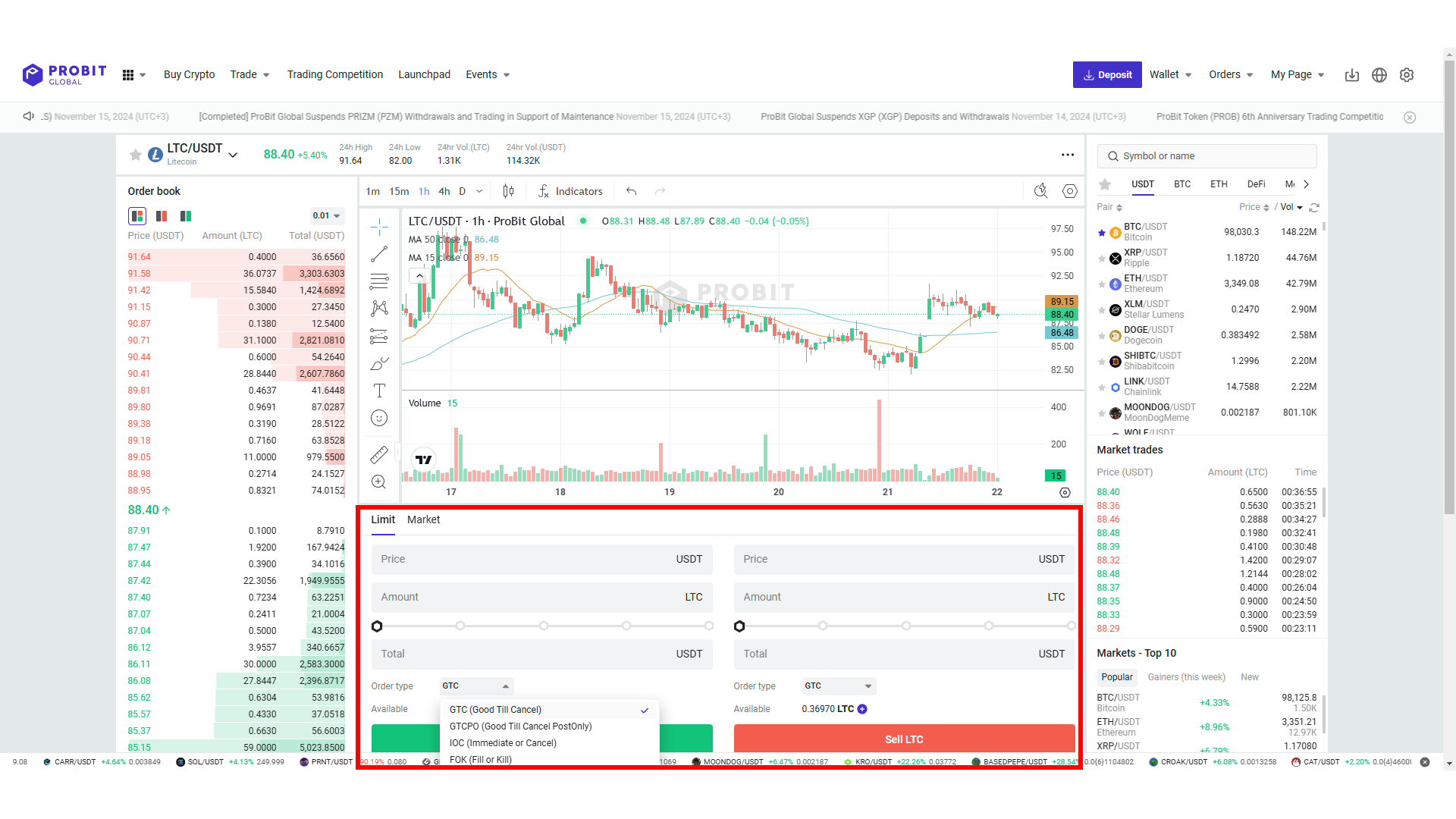Image resolution: width=1456 pixels, height=819 pixels.
Task: Collapse the moving average indicator legend
Action: [419, 276]
